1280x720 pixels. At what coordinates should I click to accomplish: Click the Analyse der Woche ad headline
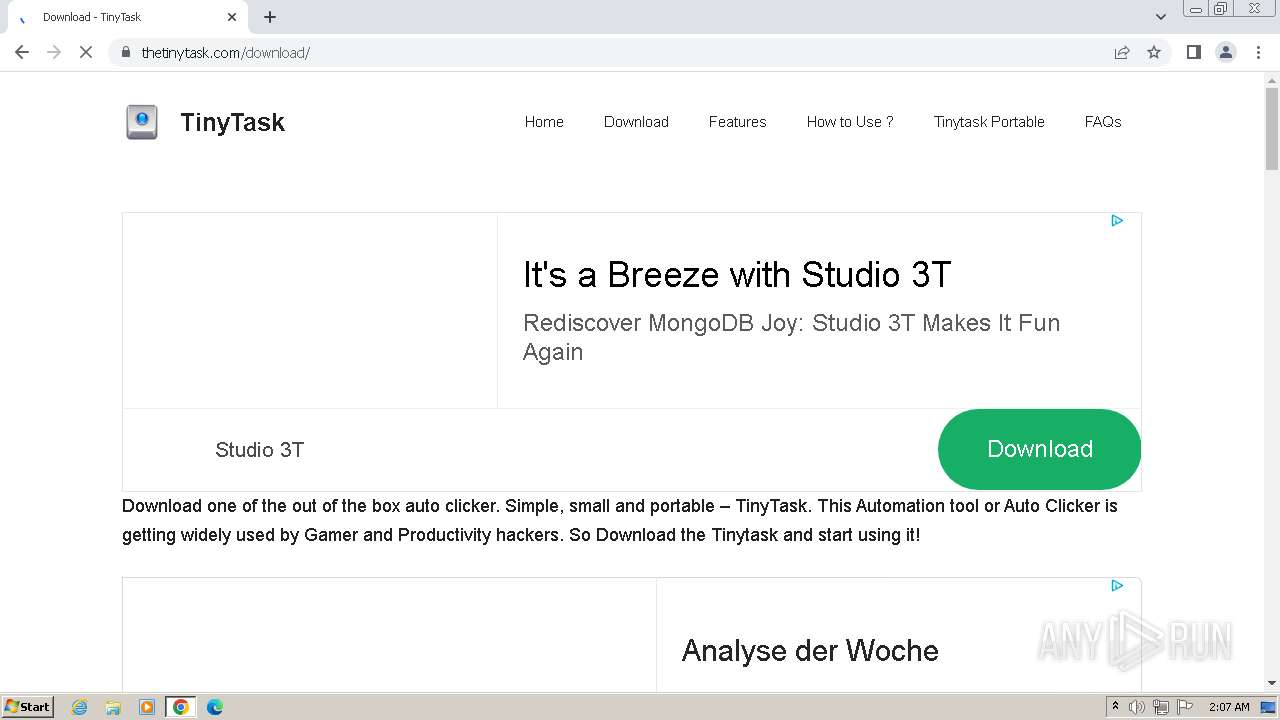coord(810,651)
